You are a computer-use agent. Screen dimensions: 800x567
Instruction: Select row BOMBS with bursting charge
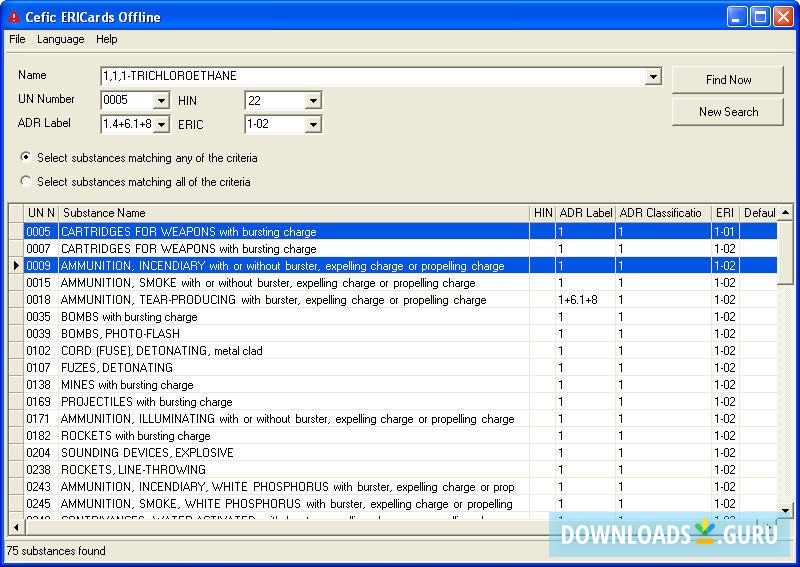401,316
